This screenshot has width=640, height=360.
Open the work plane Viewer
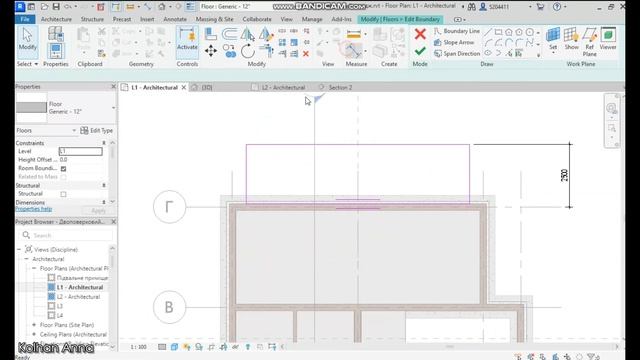[x=608, y=39]
